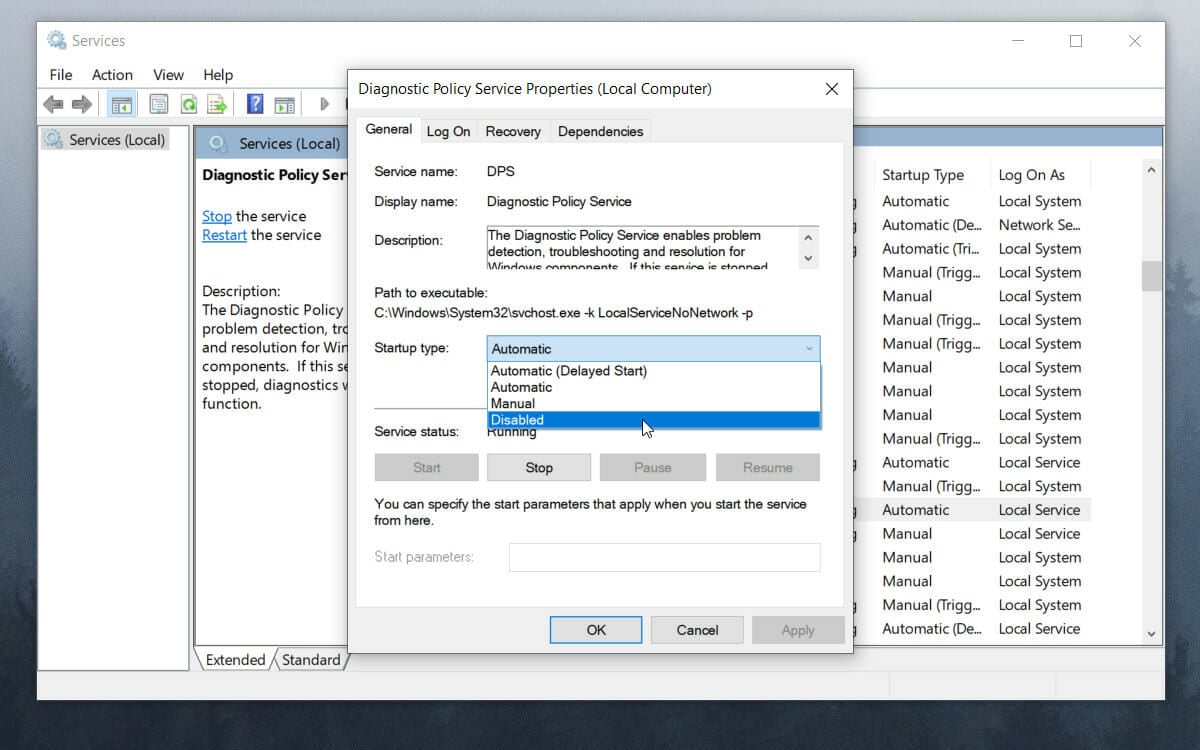Open the Startup type combo box
Image resolution: width=1200 pixels, height=750 pixels.
653,349
